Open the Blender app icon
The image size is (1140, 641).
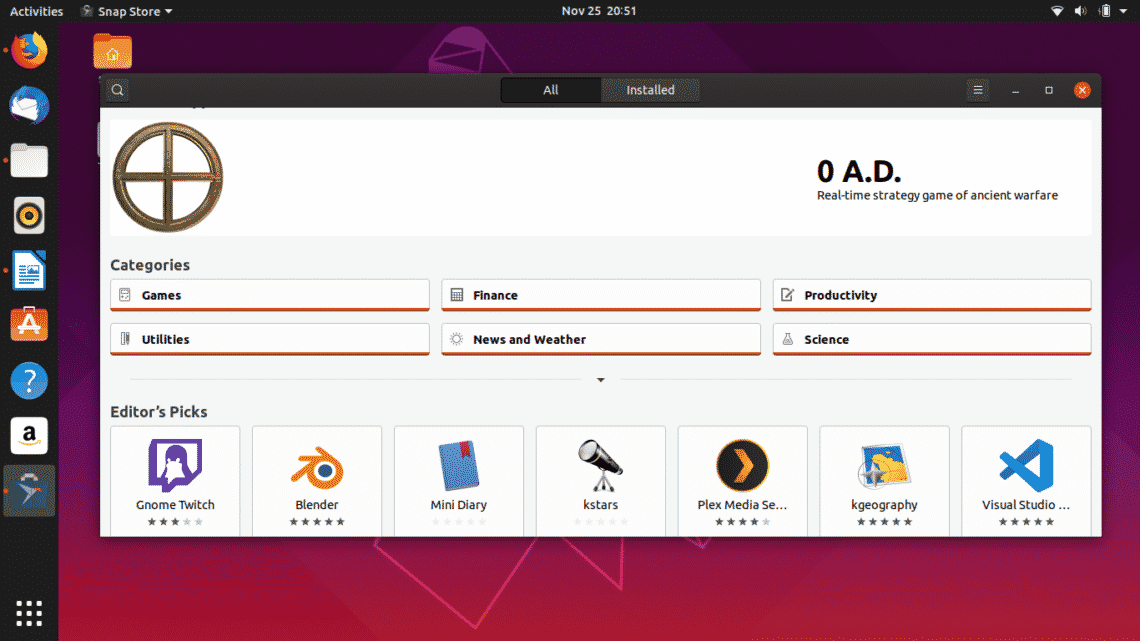click(x=317, y=467)
